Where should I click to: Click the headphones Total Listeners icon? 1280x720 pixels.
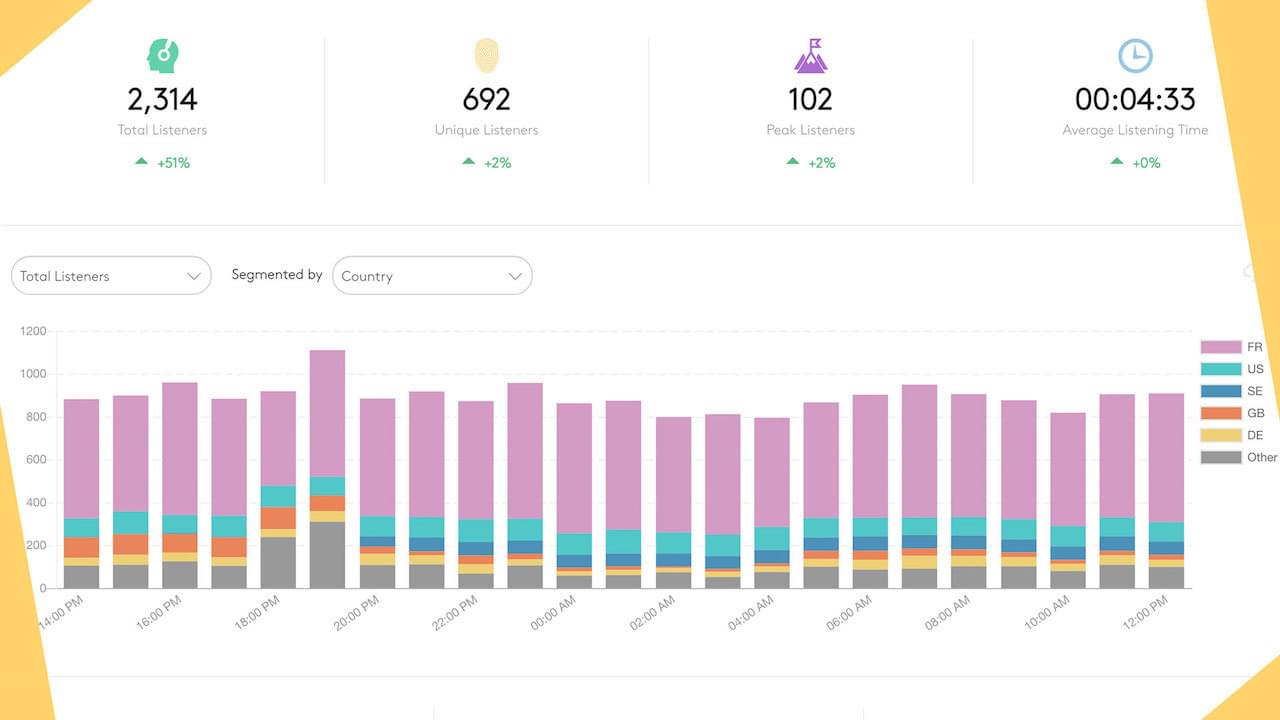tap(161, 56)
